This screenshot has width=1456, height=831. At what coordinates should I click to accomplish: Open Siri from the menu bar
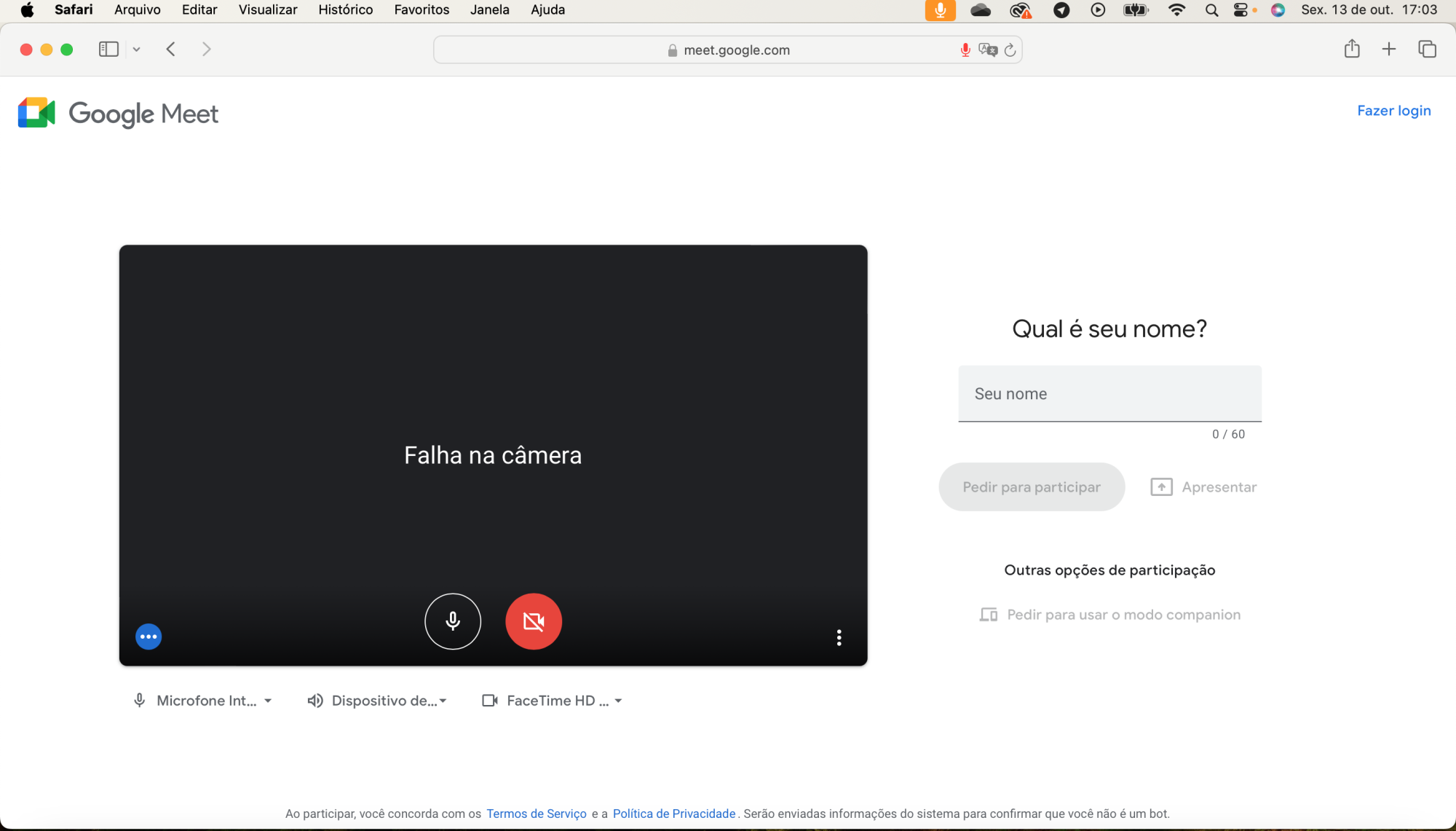(1278, 10)
